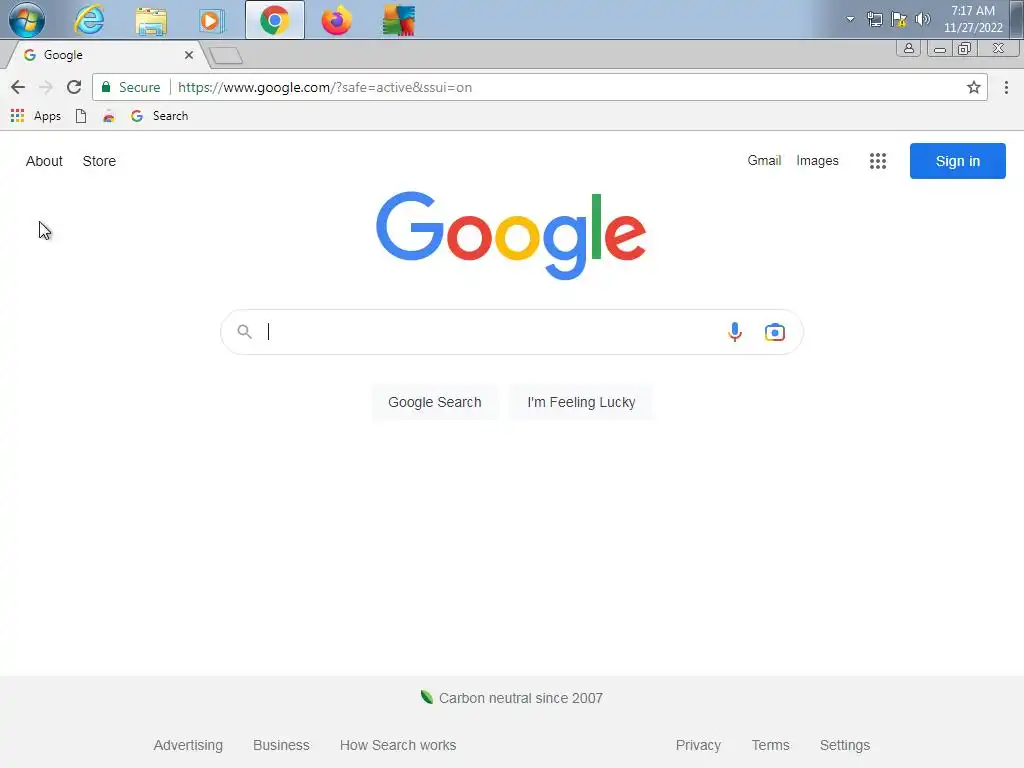Open Google Images link
Screen dimensions: 1024x768
click(817, 161)
